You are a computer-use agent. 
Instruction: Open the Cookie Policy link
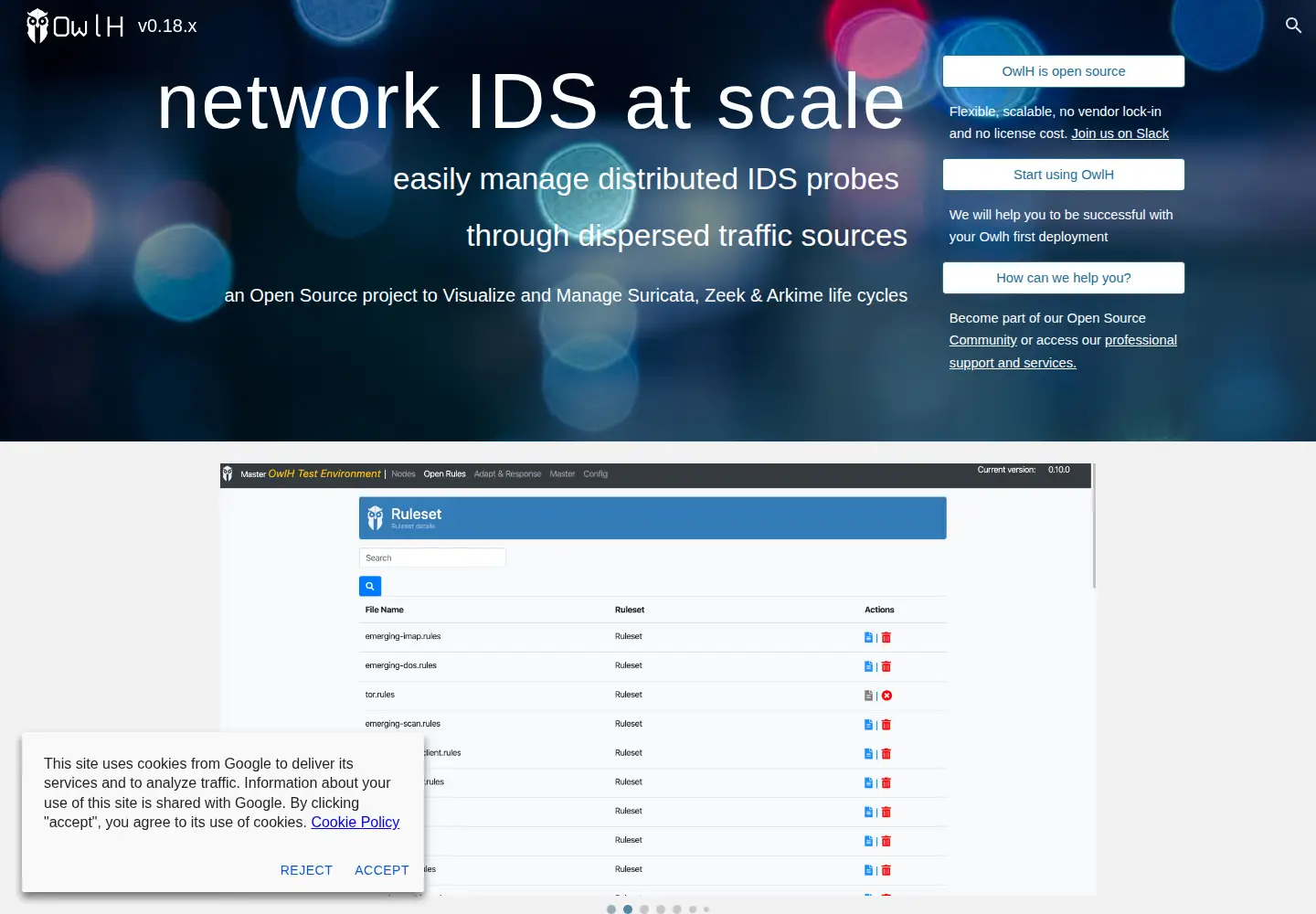coord(356,822)
